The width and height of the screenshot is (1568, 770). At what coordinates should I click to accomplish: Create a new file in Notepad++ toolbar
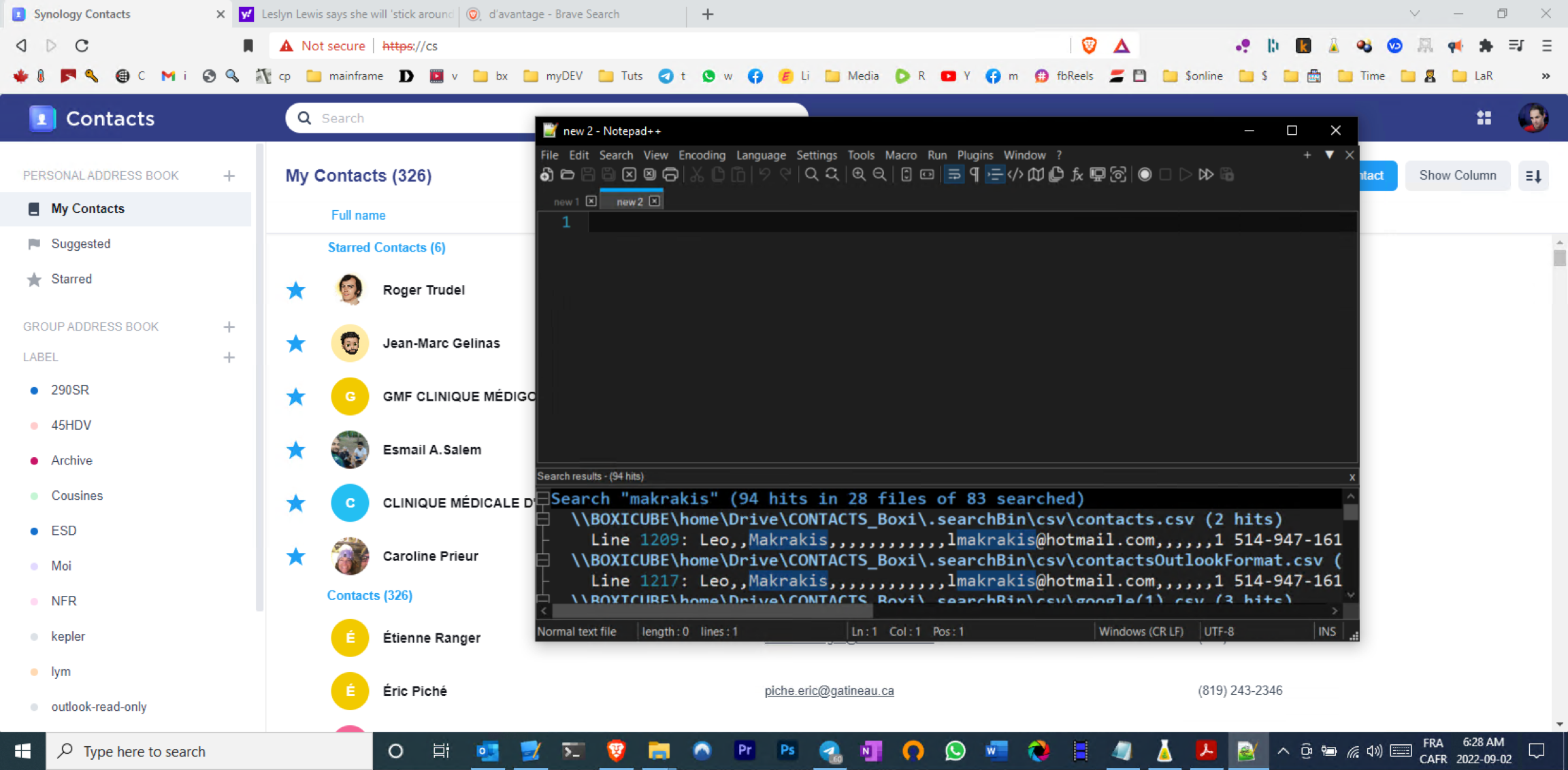(546, 175)
